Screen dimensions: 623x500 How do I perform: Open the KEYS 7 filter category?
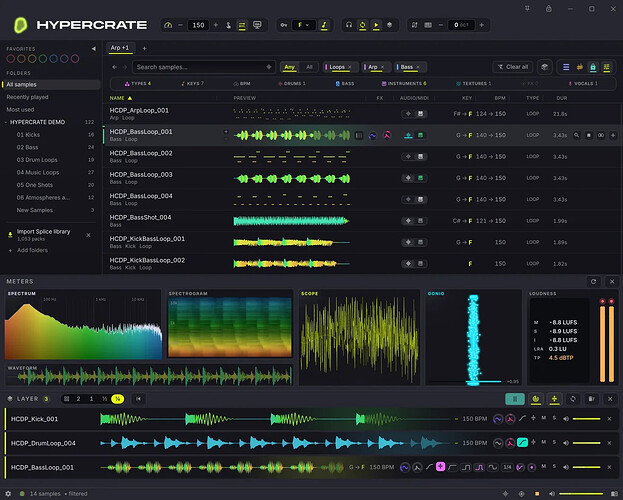click(x=192, y=84)
